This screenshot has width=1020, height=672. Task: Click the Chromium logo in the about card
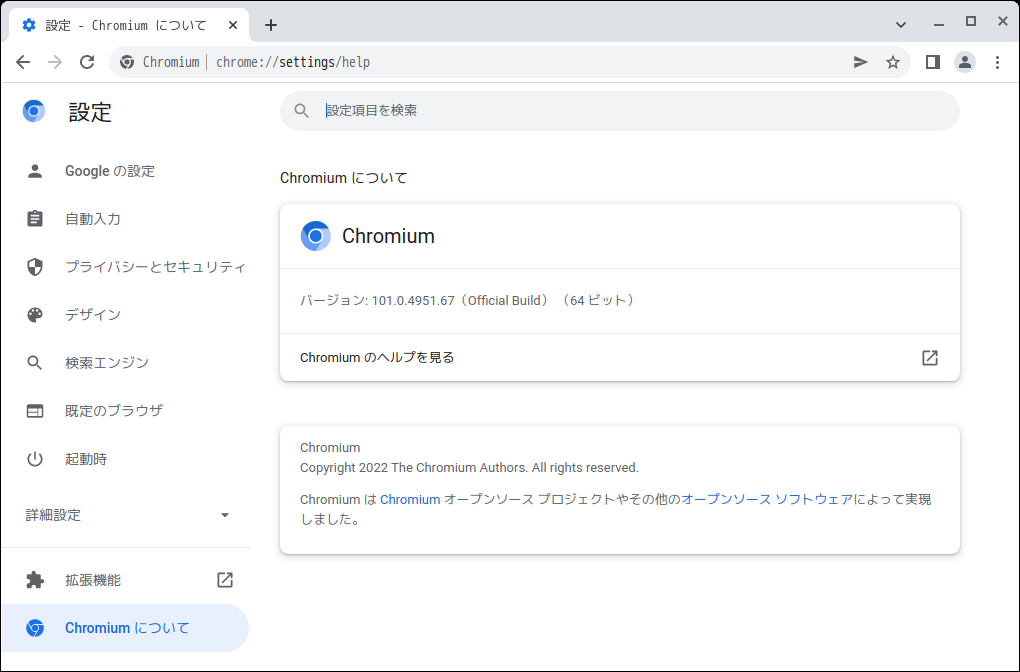coord(315,236)
